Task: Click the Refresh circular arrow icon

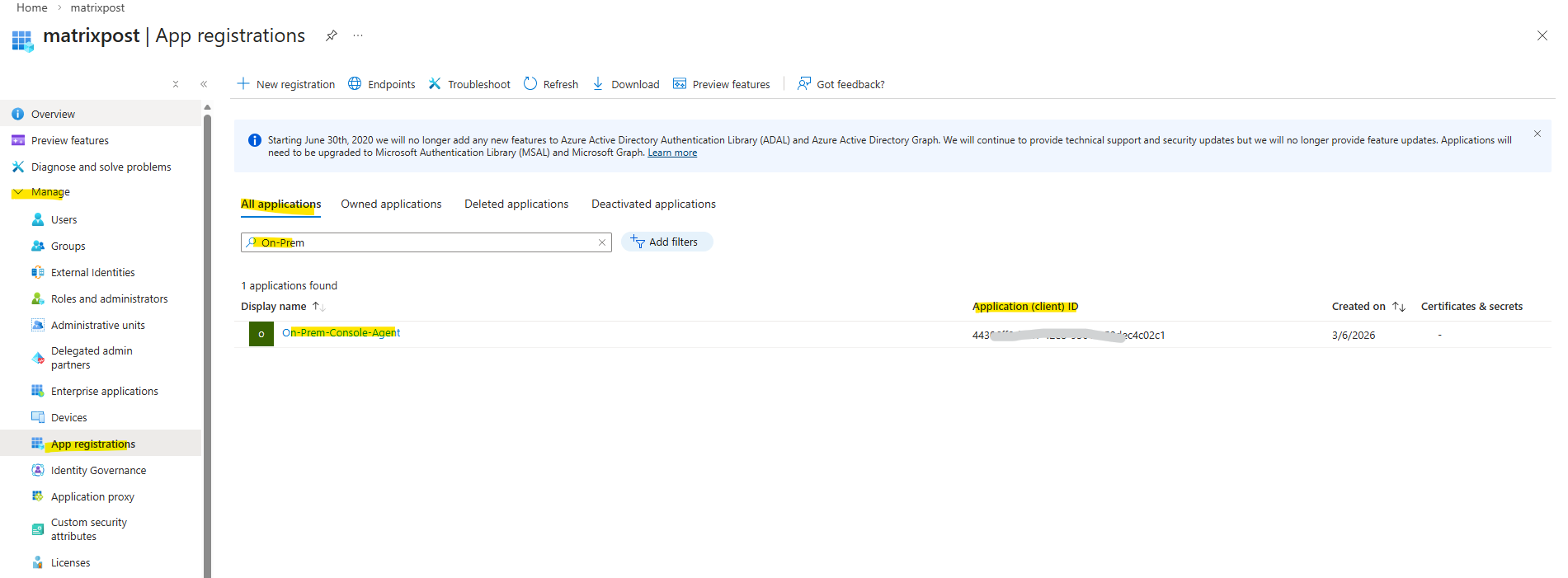Action: [530, 83]
